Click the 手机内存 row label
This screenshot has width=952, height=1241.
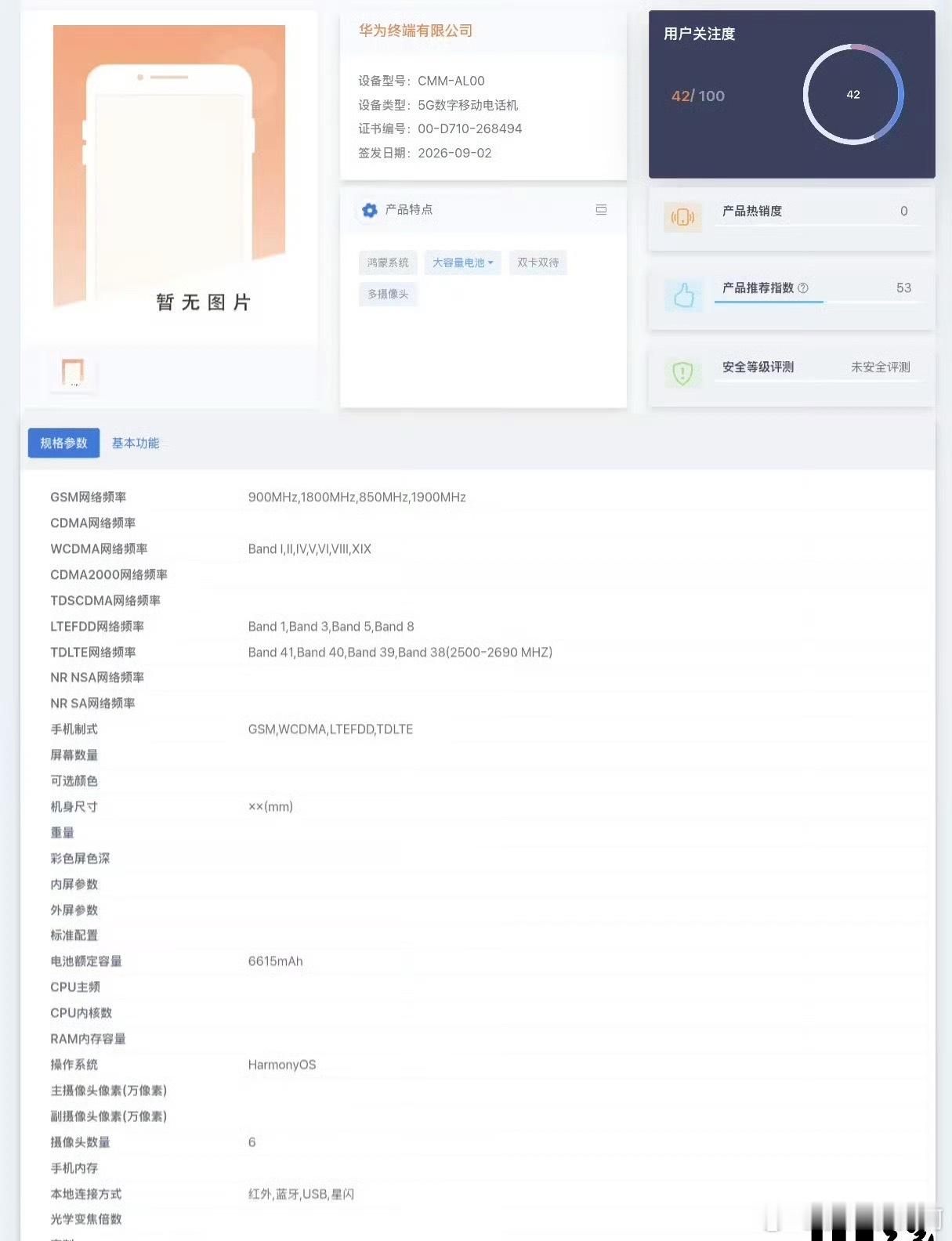74,1168
